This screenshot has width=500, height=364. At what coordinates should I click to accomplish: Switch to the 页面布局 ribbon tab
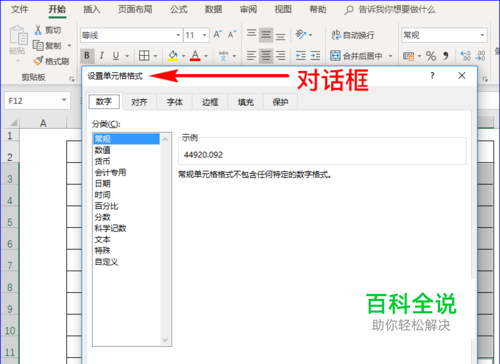click(x=135, y=9)
